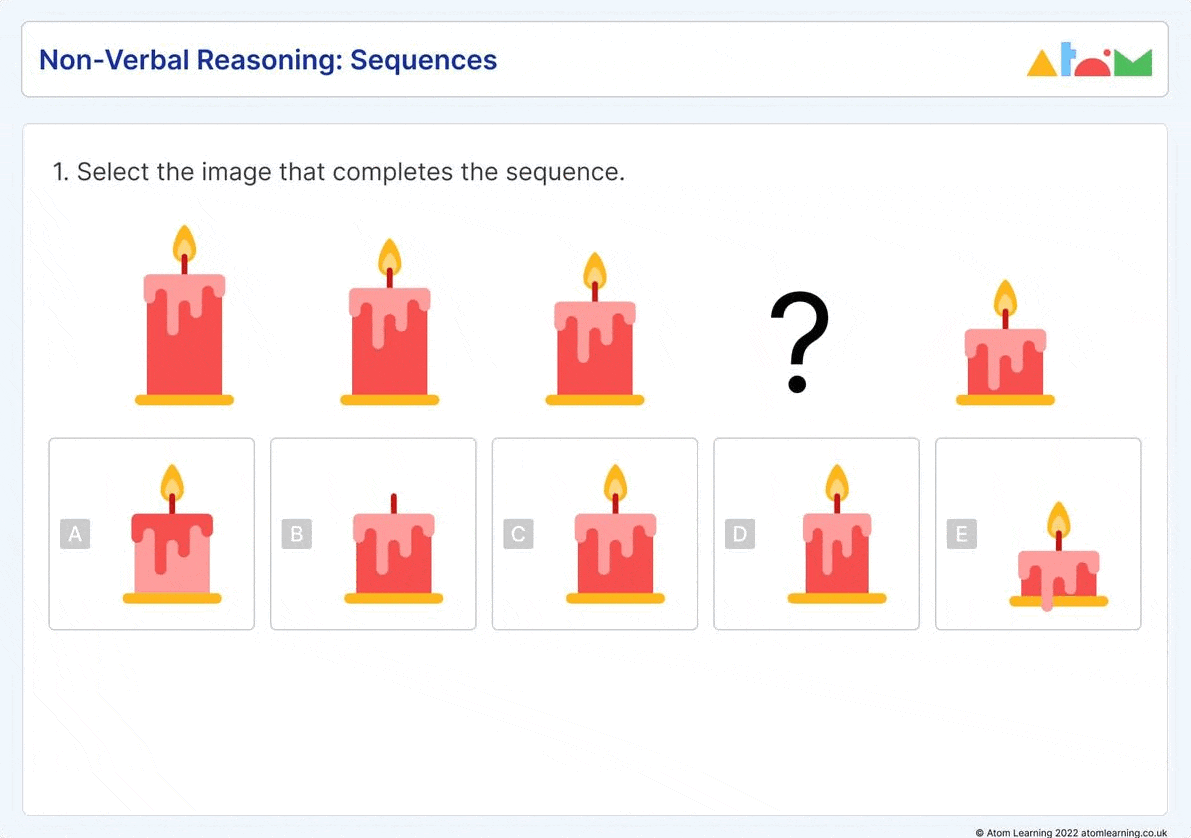Click the gray C label badge

pos(519,534)
